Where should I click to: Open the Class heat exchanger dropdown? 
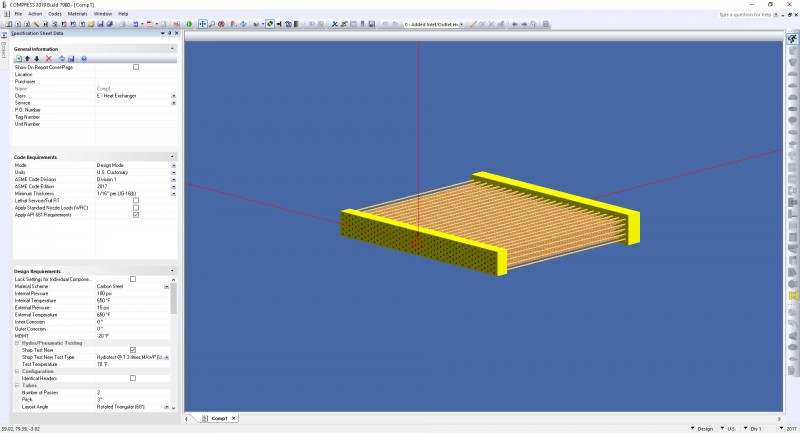tap(173, 96)
